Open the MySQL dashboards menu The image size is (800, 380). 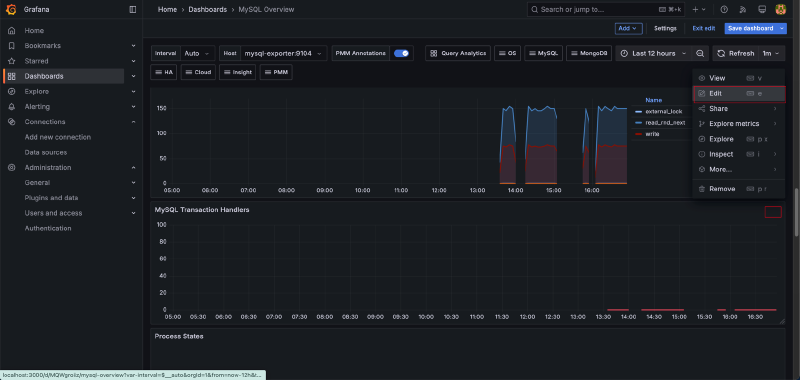click(543, 53)
